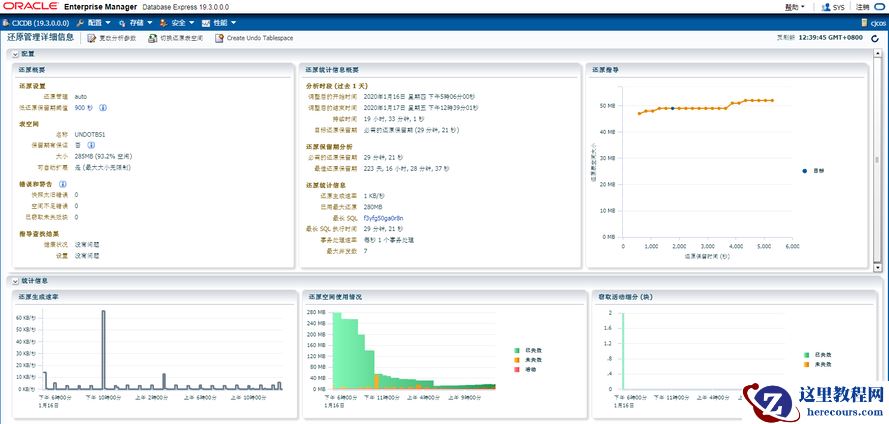Click the CJCDB (19.3.0.0.0) database link
The image size is (889, 424).
tap(36, 23)
